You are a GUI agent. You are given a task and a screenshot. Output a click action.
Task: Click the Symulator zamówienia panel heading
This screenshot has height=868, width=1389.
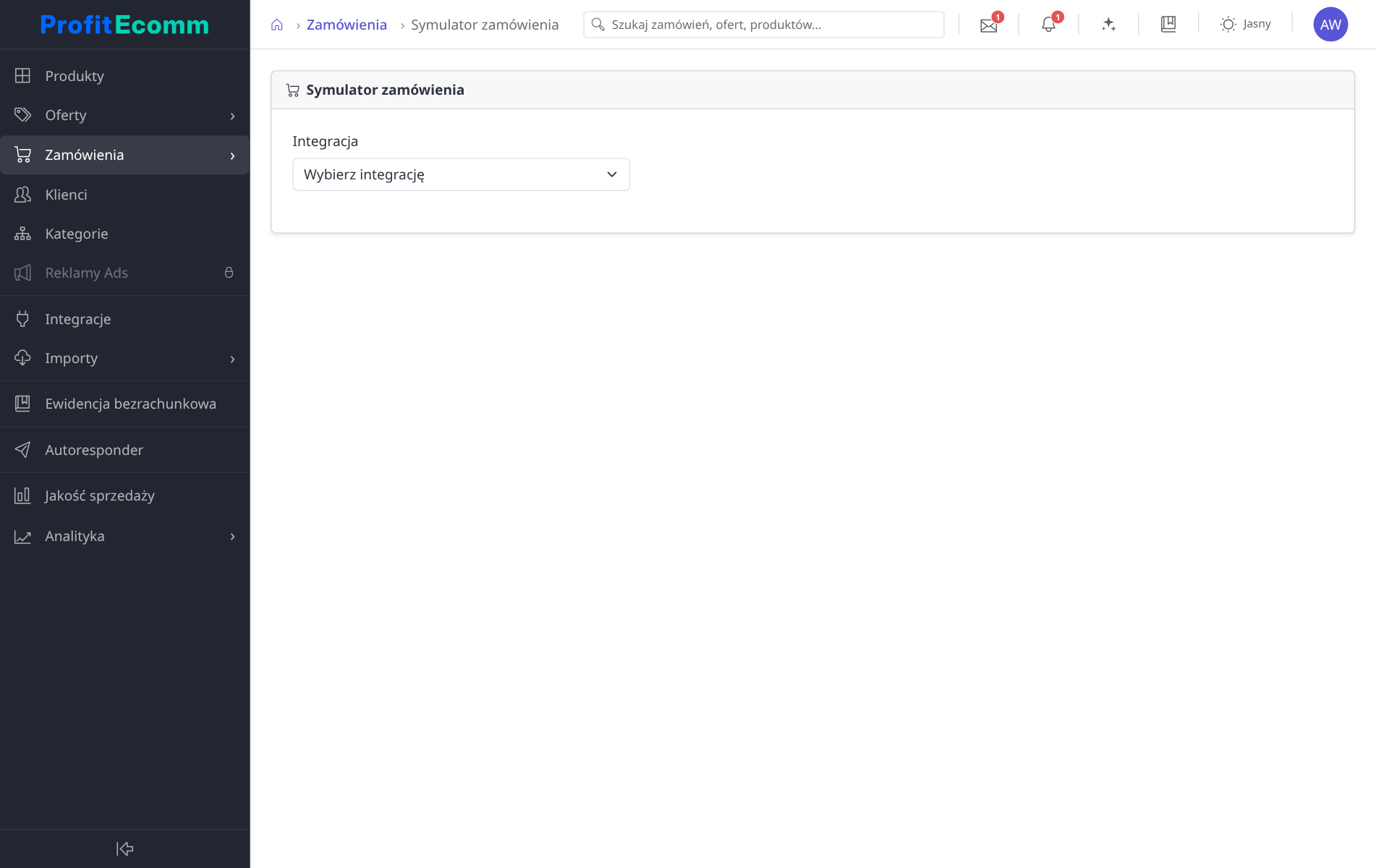[x=385, y=90]
